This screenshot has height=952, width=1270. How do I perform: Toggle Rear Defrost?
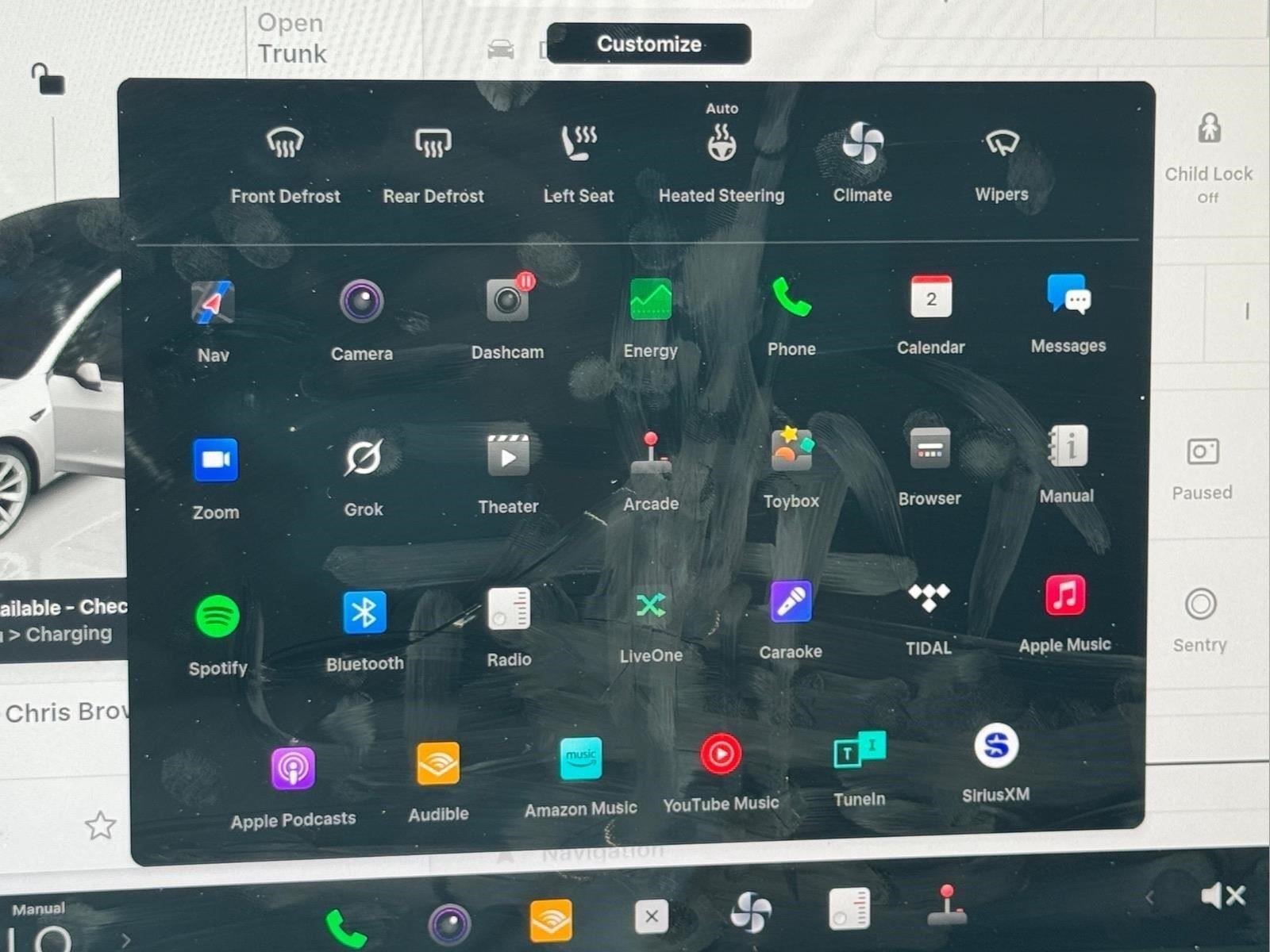coord(433,143)
